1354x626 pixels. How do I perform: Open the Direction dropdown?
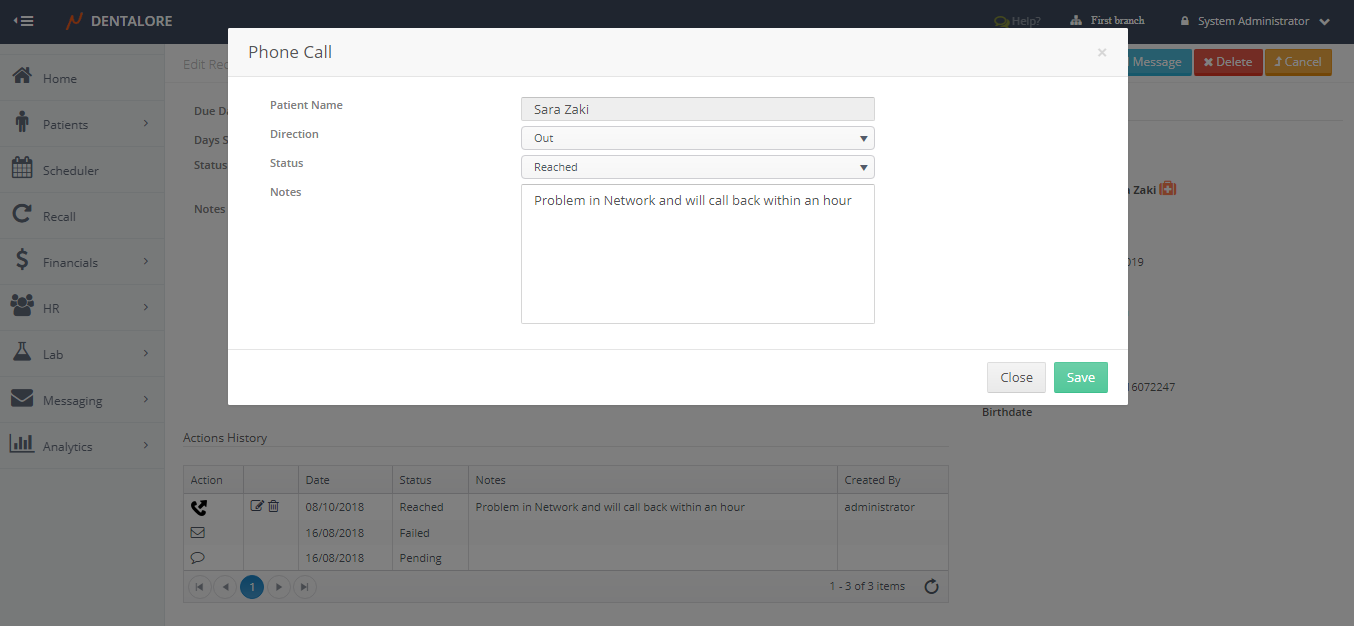(697, 138)
